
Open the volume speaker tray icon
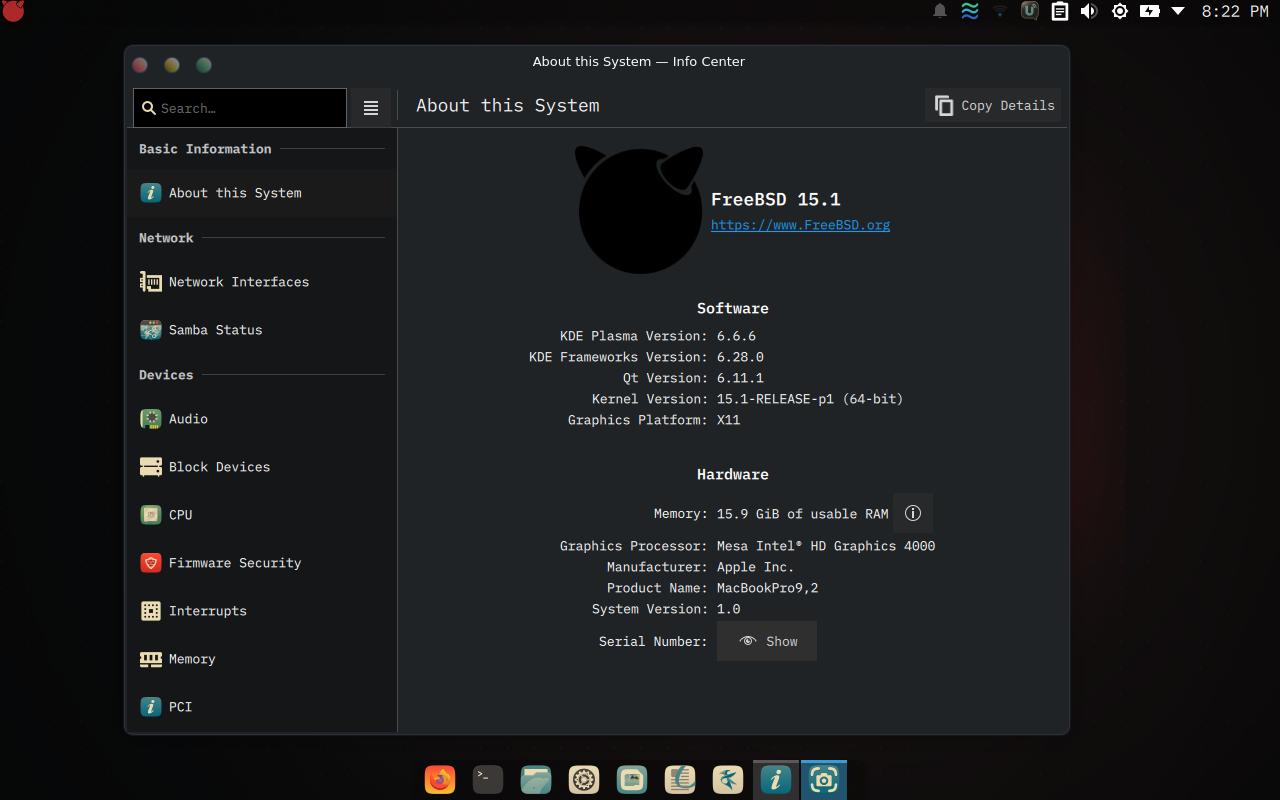point(1089,11)
